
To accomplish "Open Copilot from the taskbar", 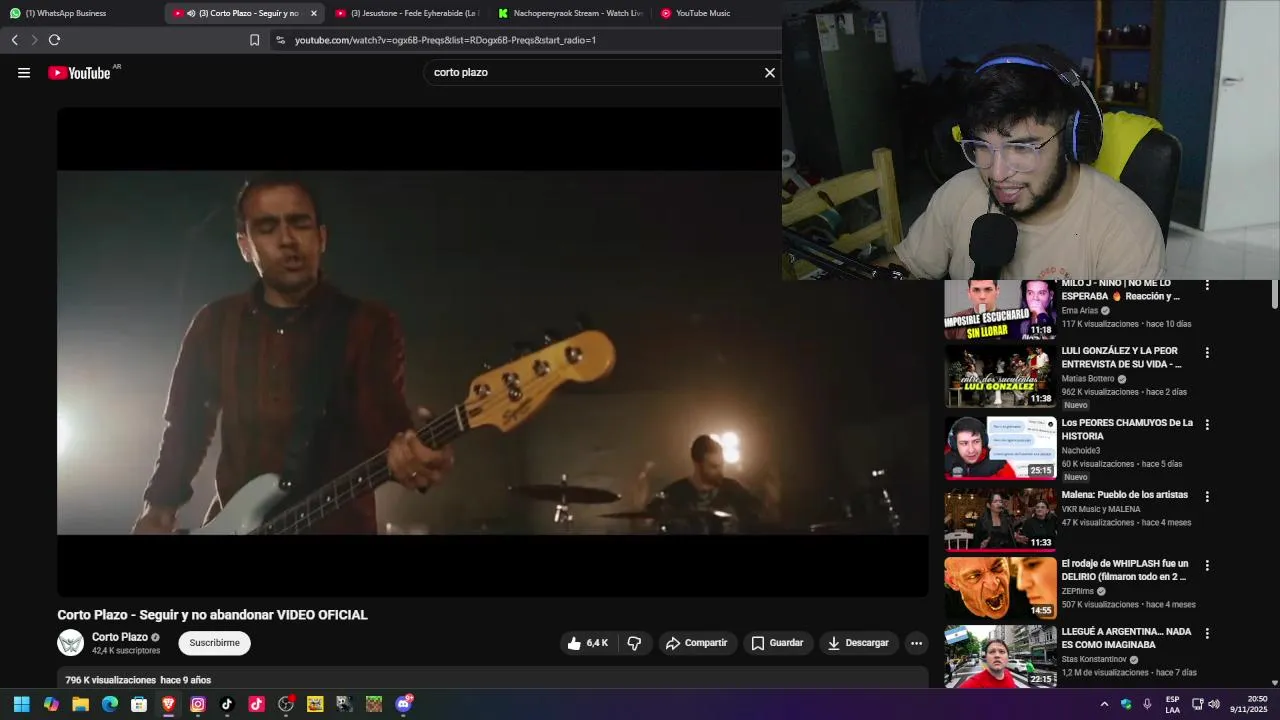I will pyautogui.click(x=51, y=704).
